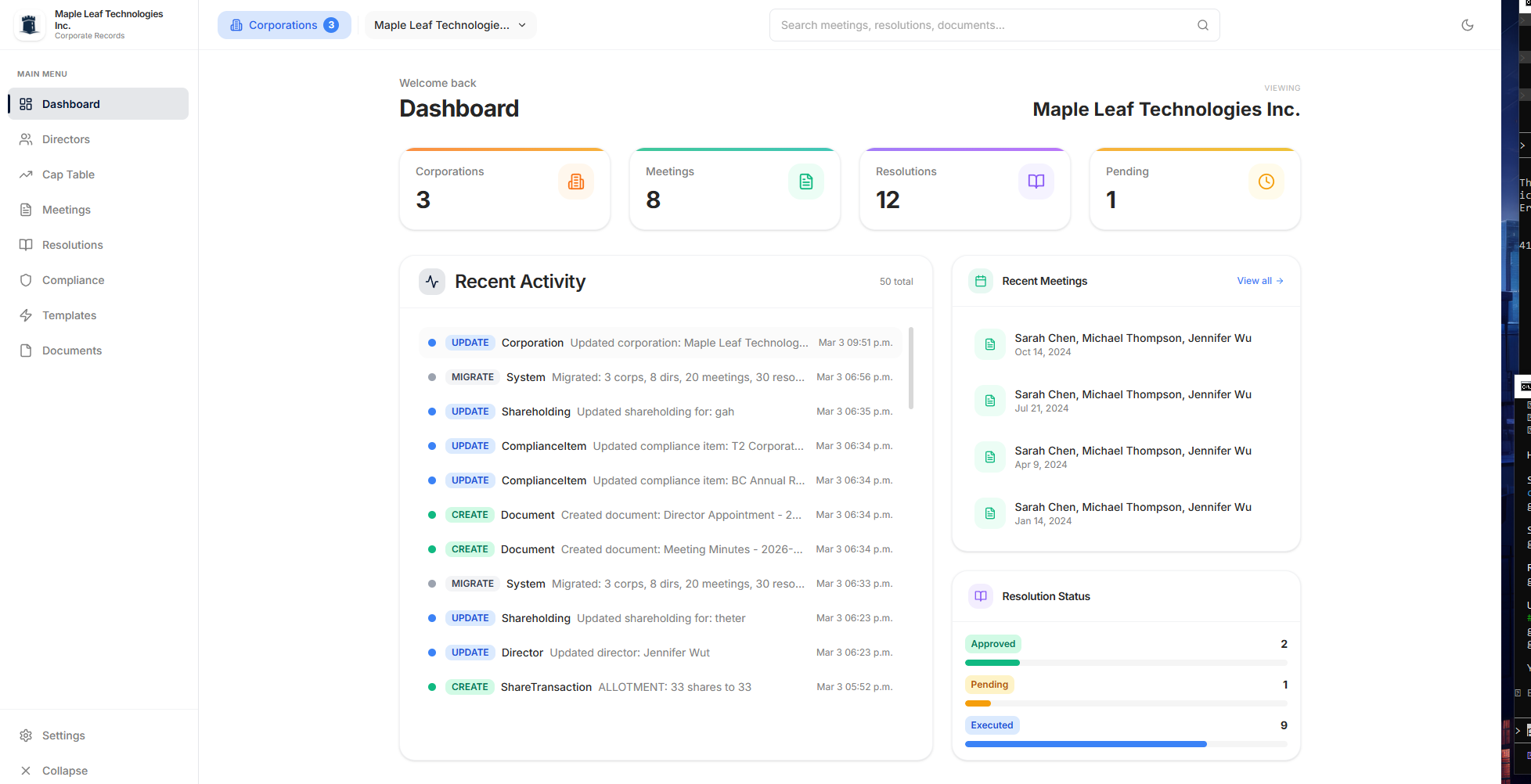Click the 'Updated director: Jennifer Wut' row
The width and height of the screenshot is (1531, 784).
[x=661, y=653]
